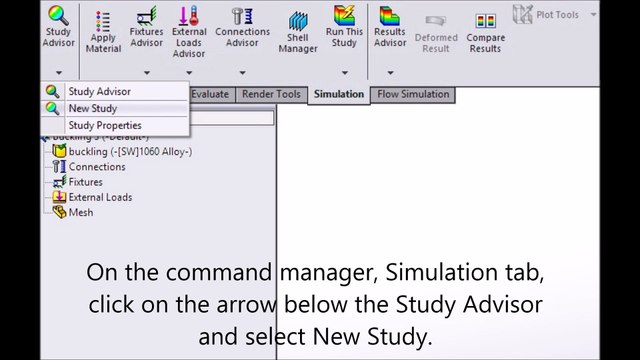Viewport: 640px width, 360px height.
Task: Select Study Properties menu entry
Action: (115, 125)
